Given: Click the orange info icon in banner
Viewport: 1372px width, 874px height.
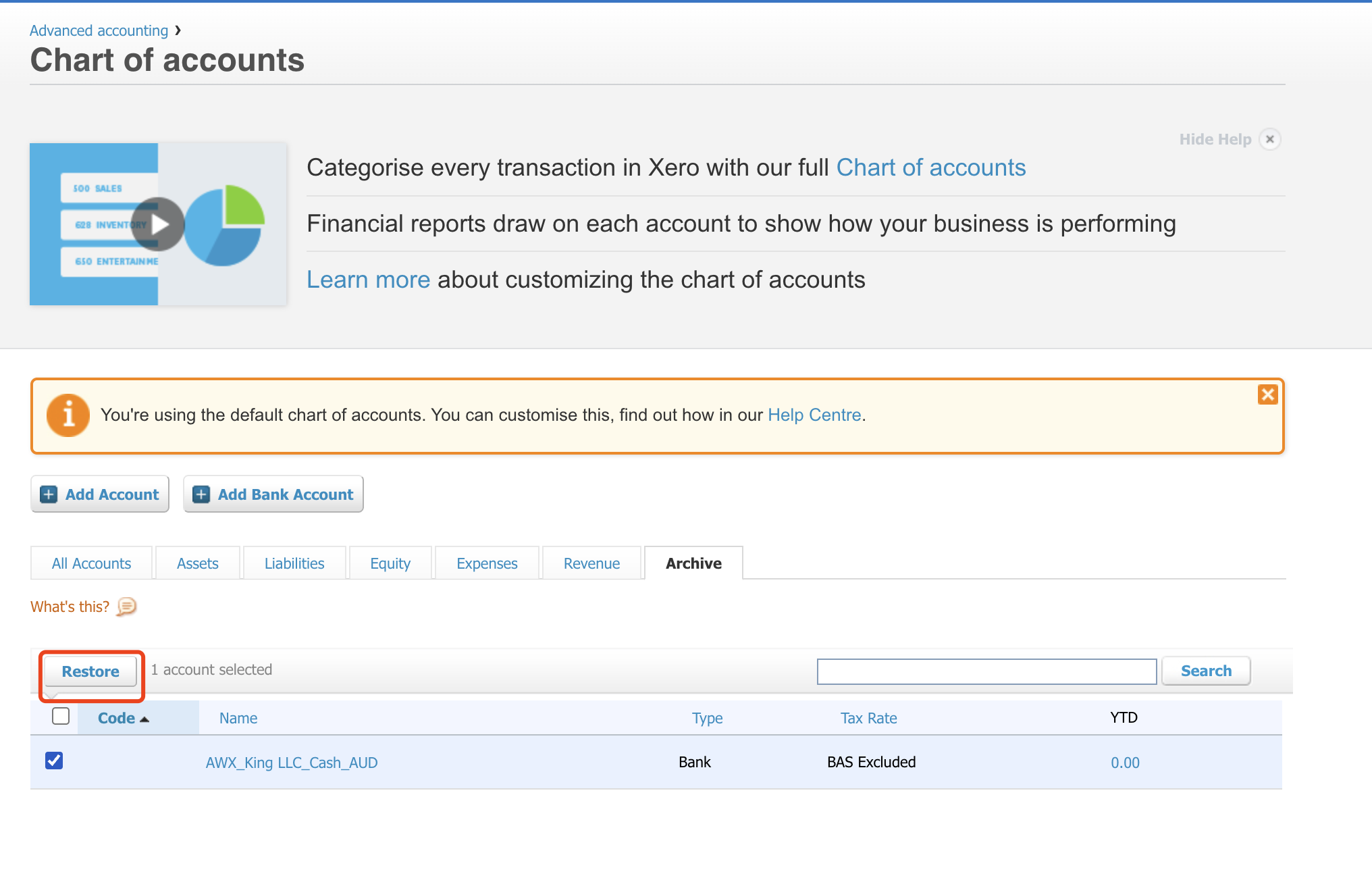Looking at the screenshot, I should tap(68, 415).
